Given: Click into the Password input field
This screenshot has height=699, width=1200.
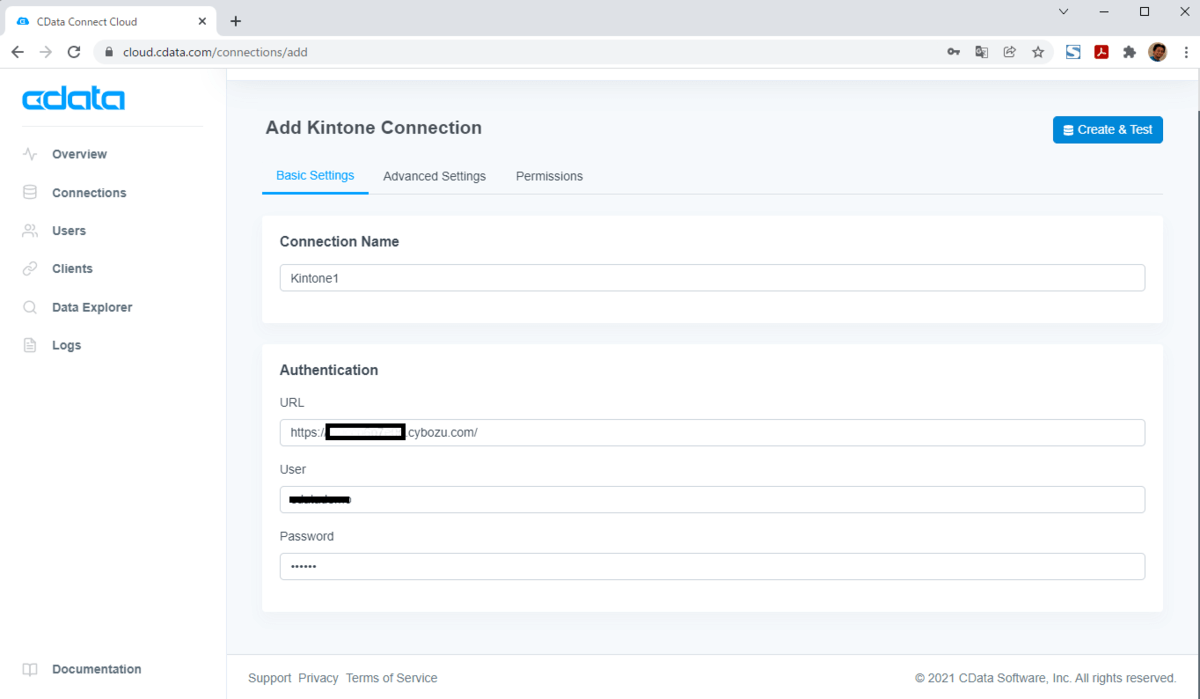Looking at the screenshot, I should 712,566.
